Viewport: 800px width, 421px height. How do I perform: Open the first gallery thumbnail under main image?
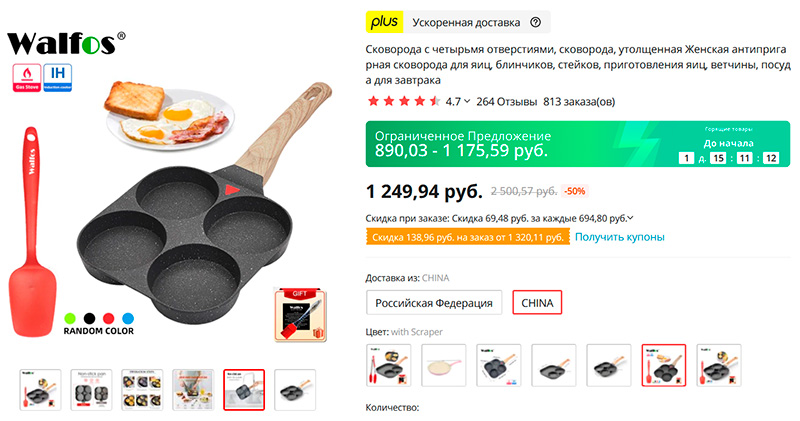pos(40,390)
